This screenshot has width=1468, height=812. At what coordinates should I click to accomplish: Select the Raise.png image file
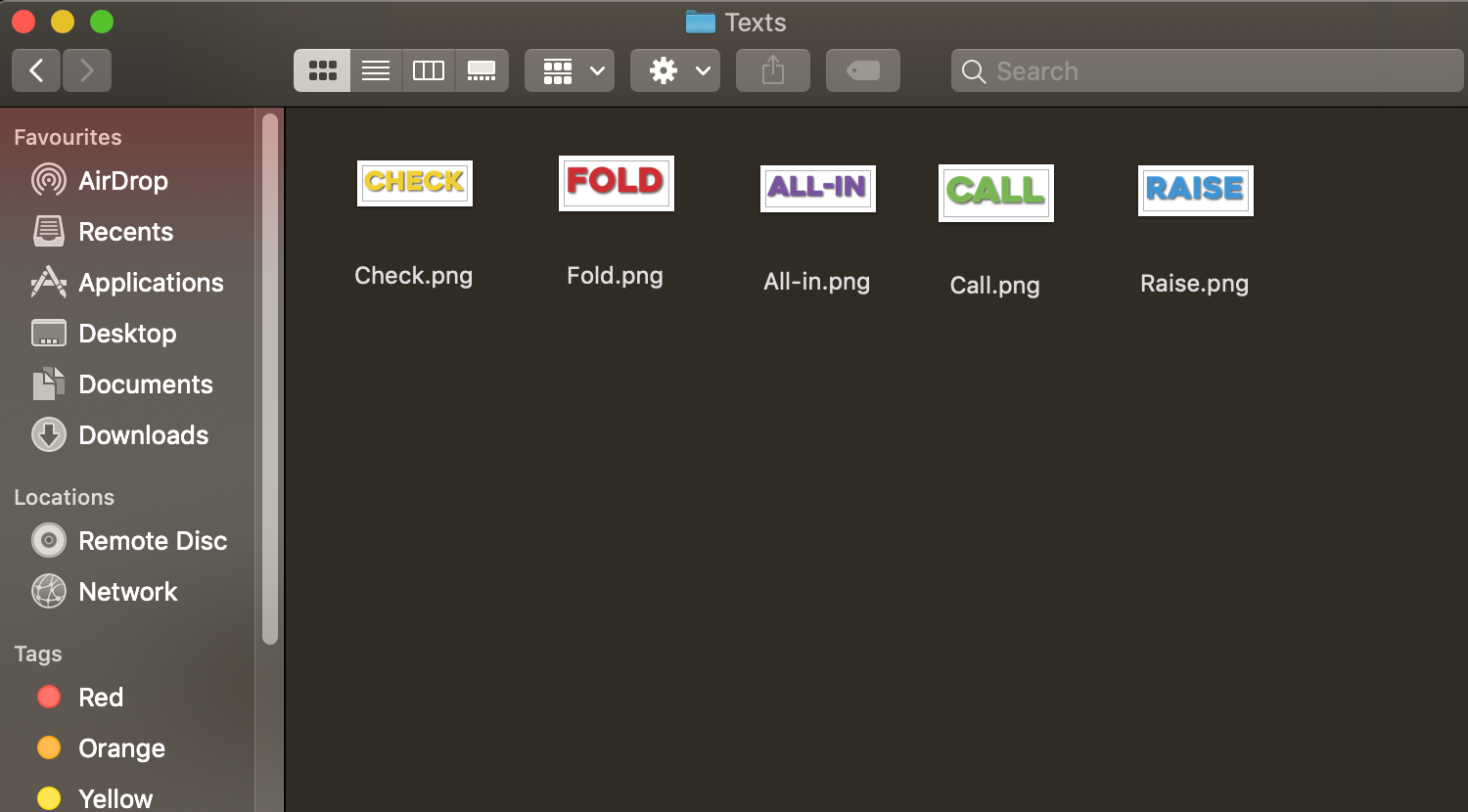(1195, 190)
